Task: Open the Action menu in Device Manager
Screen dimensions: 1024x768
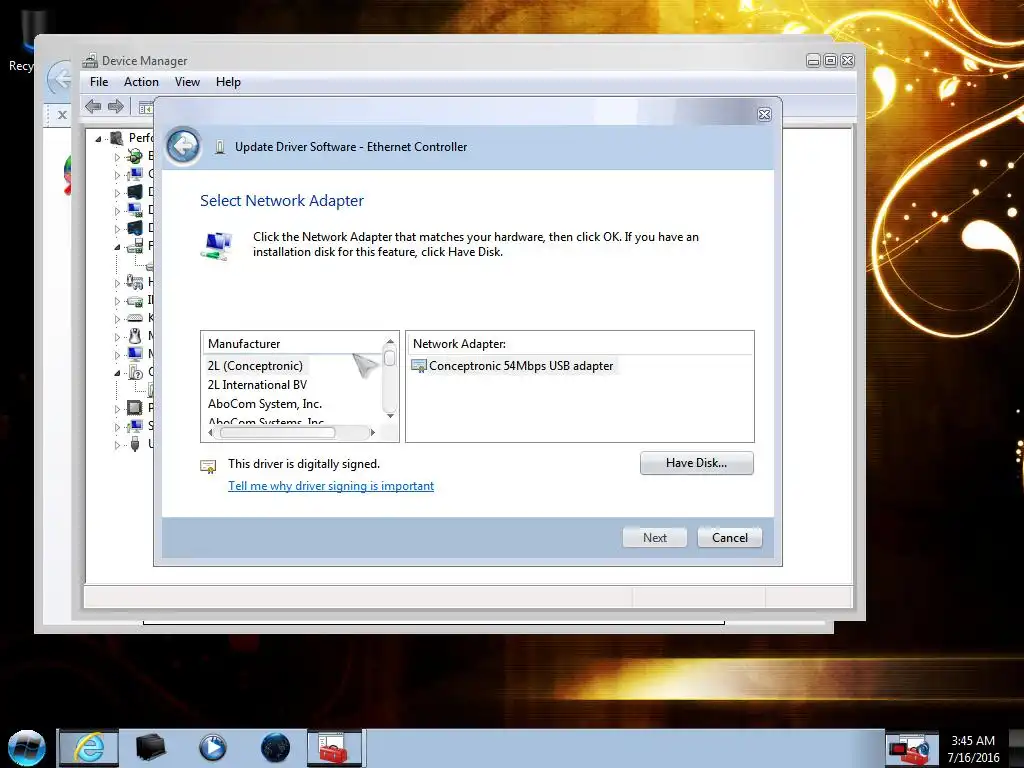Action: (x=141, y=82)
